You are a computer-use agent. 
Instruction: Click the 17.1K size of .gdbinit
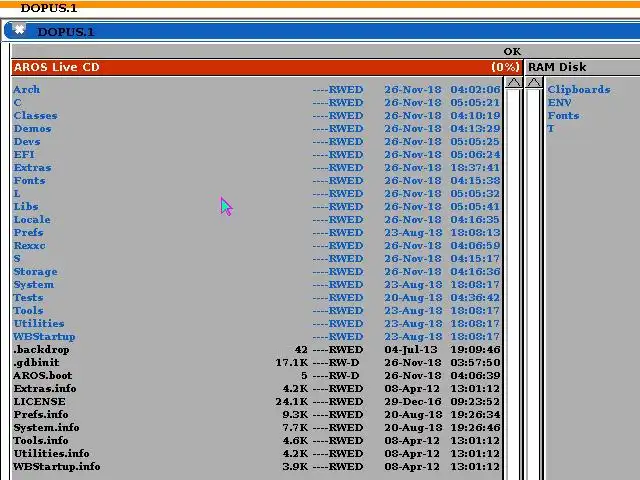point(291,363)
